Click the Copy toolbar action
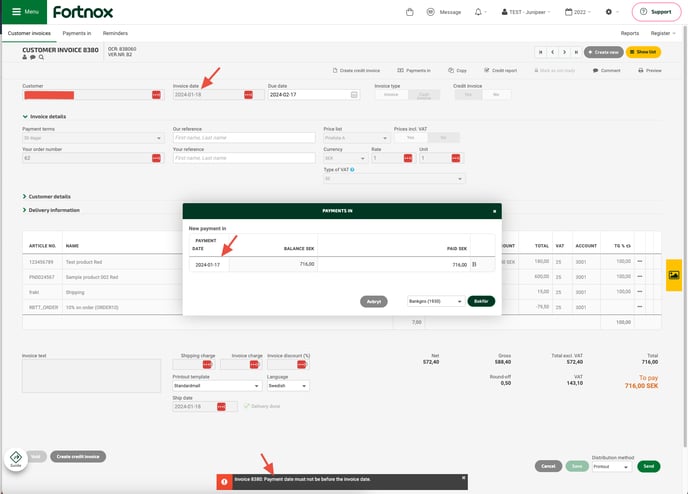This screenshot has height=494, width=688. 457,71
